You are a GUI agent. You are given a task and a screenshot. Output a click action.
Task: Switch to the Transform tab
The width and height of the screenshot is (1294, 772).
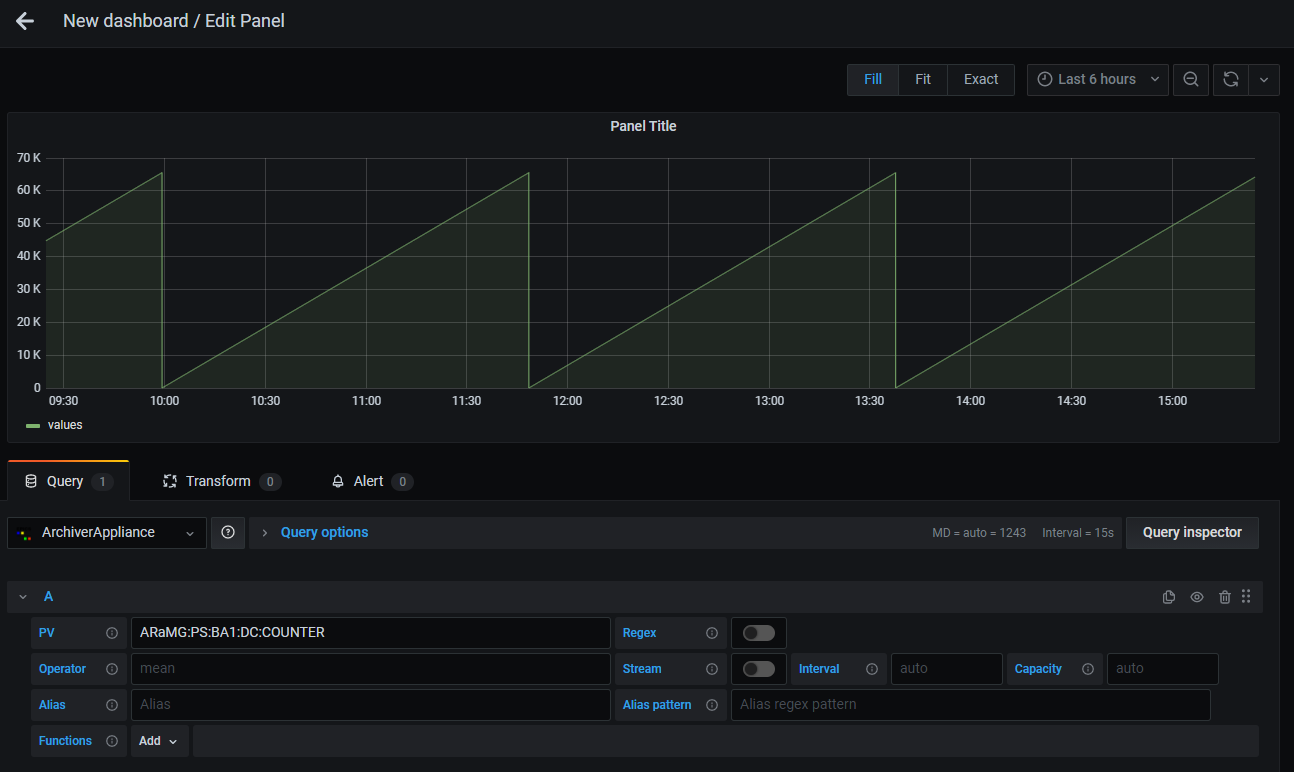coord(220,481)
